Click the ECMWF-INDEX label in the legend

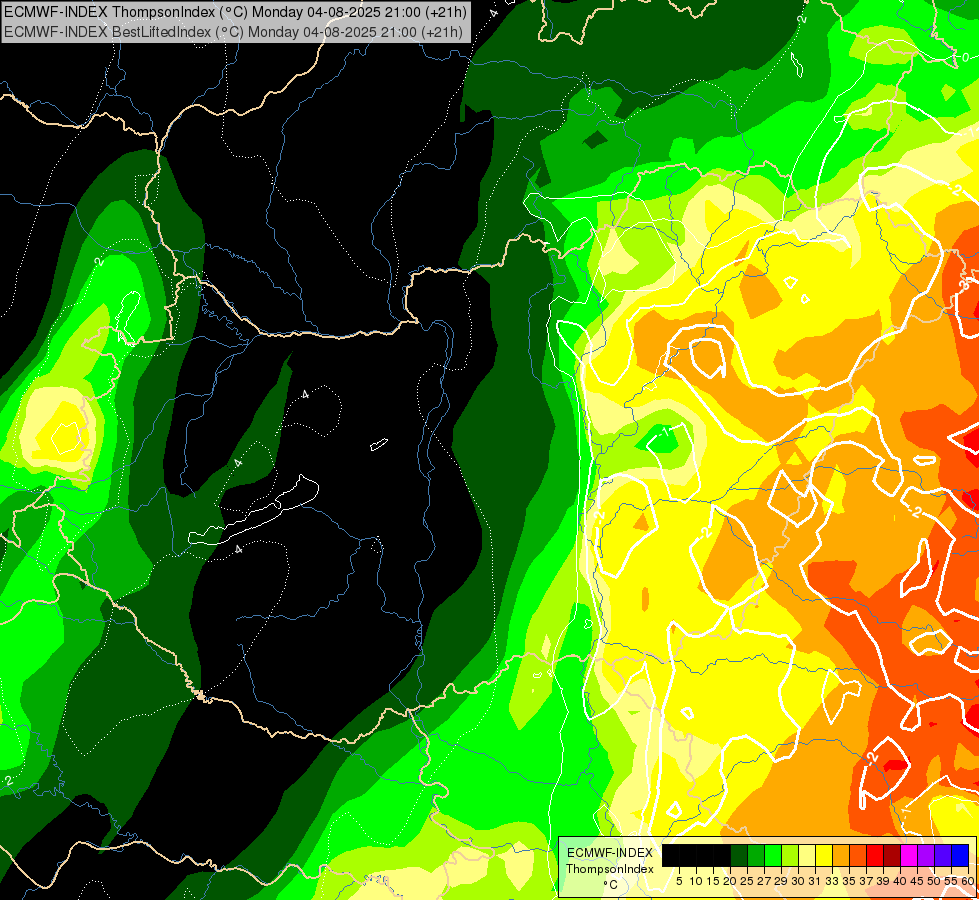[610, 853]
